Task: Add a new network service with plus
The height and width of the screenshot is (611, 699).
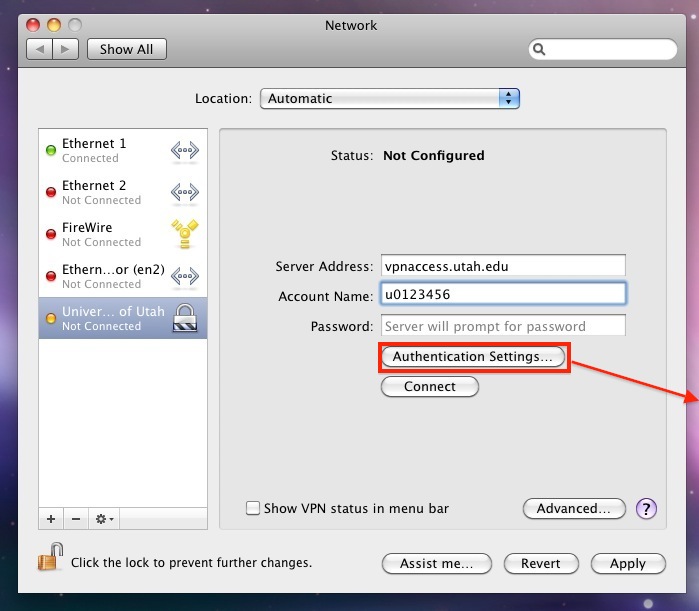Action: coord(51,519)
